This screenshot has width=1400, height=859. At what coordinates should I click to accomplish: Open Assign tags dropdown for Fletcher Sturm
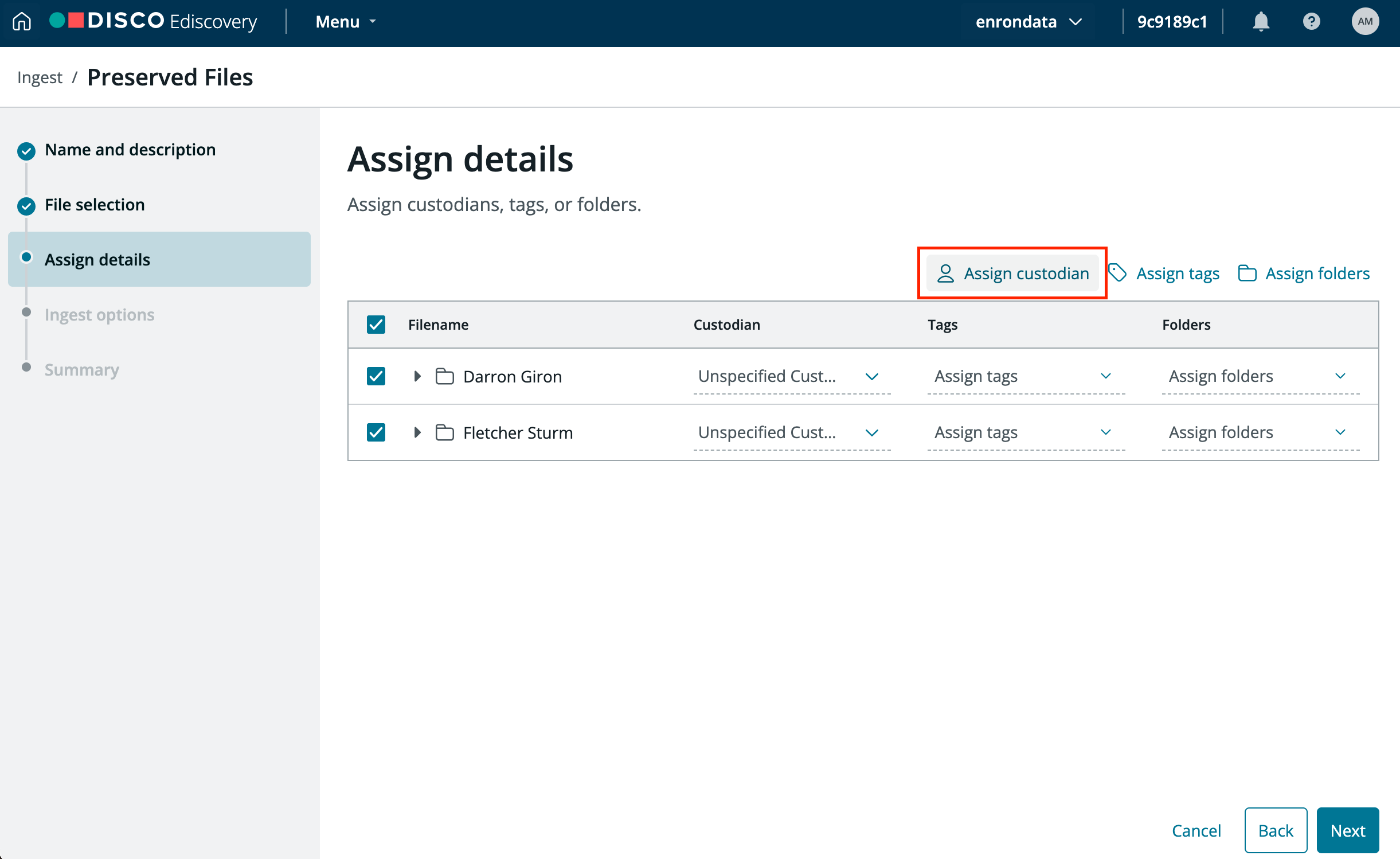(1026, 433)
